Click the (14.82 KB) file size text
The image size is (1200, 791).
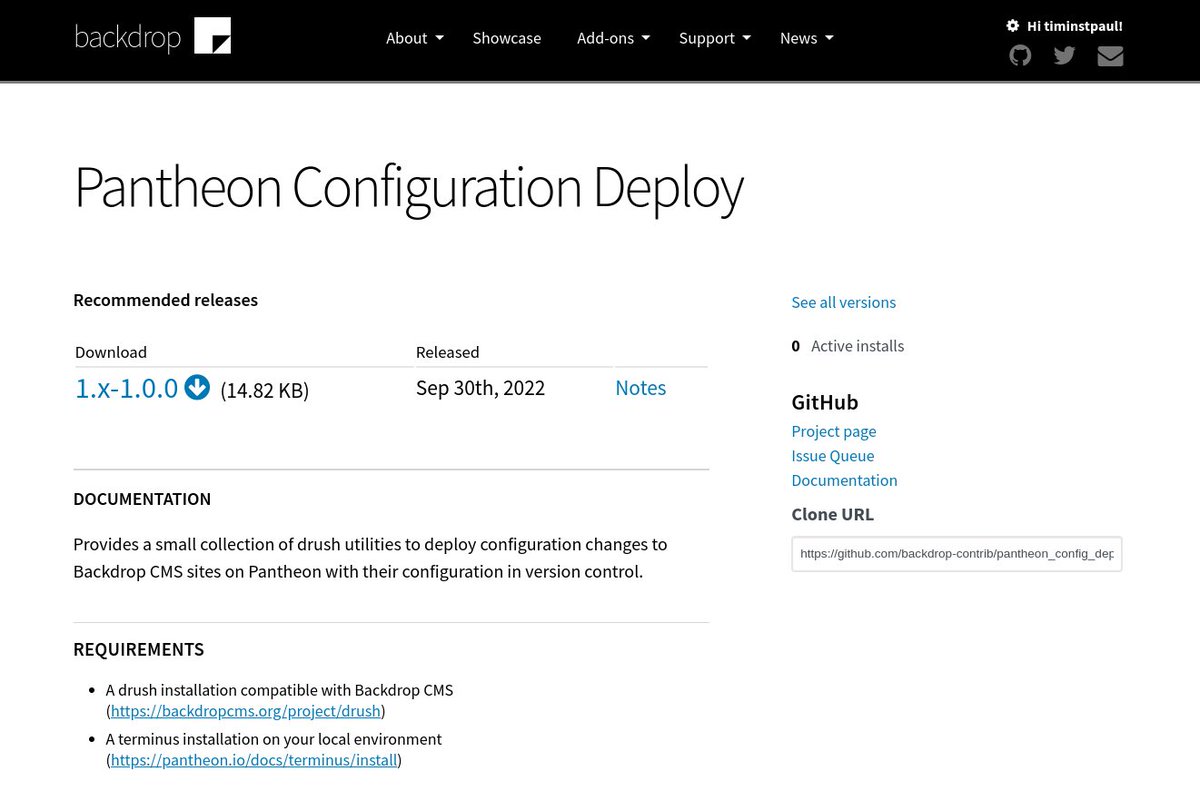coord(265,391)
